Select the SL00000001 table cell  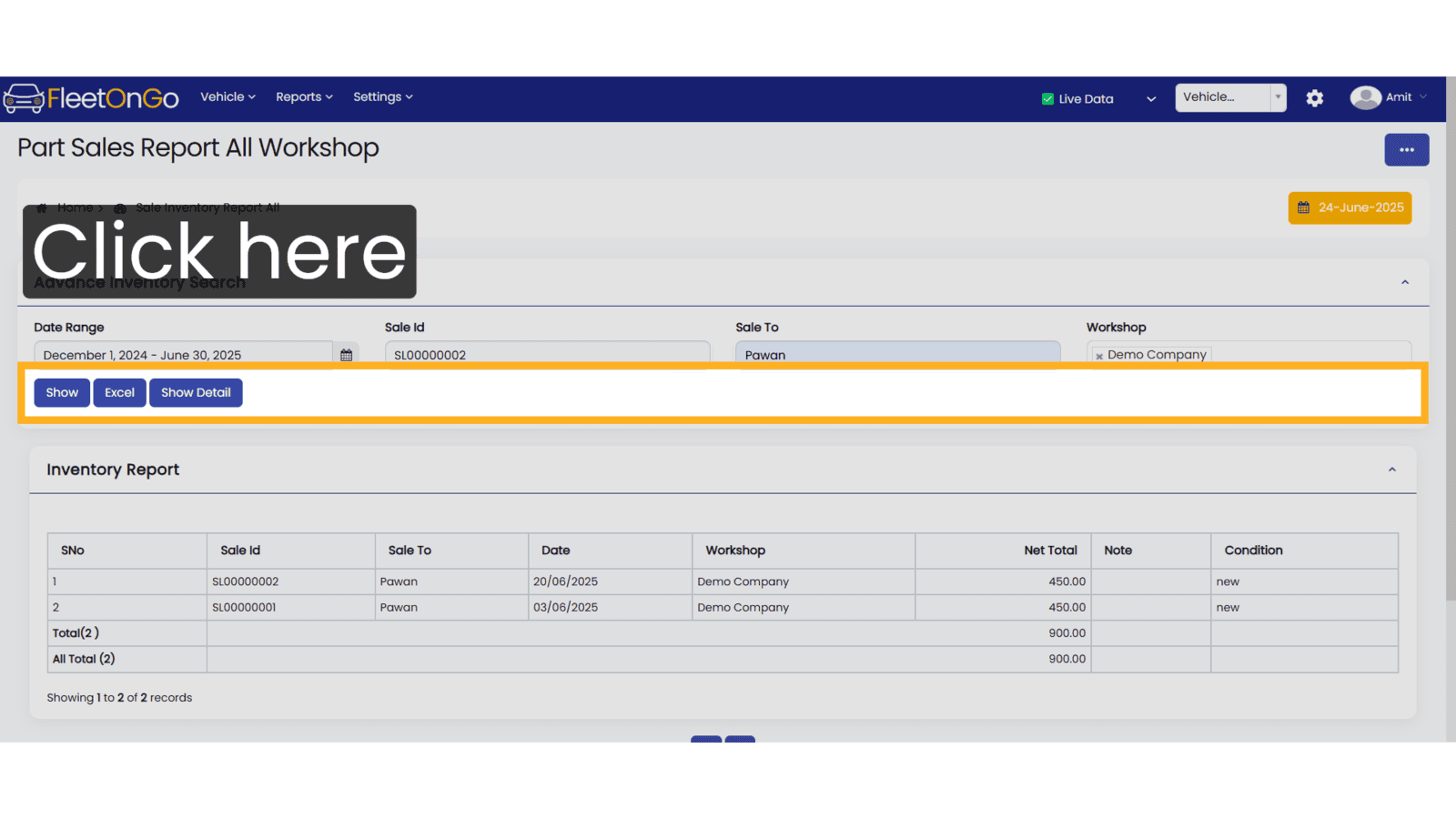pos(291,607)
